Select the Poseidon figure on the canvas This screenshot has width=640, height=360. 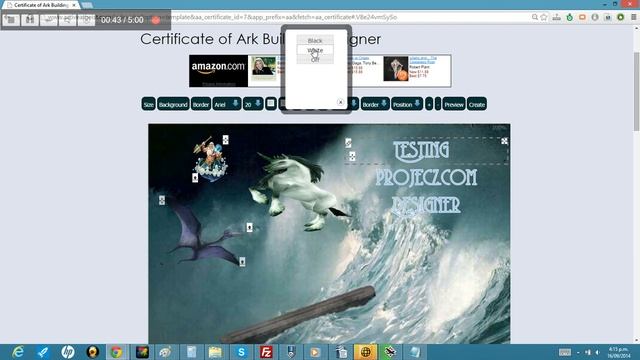point(210,159)
